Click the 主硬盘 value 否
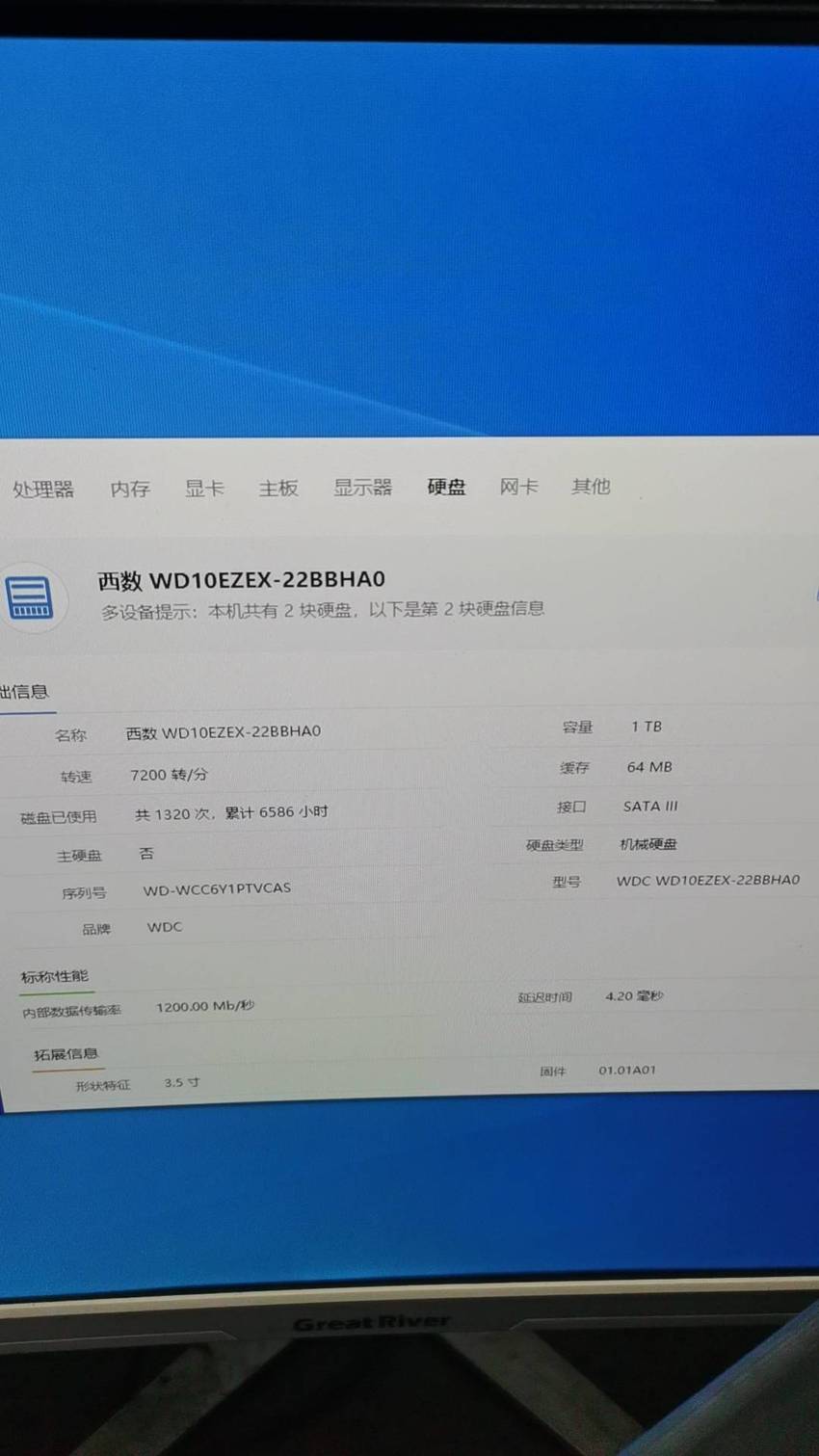The image size is (819, 1456). 146,854
